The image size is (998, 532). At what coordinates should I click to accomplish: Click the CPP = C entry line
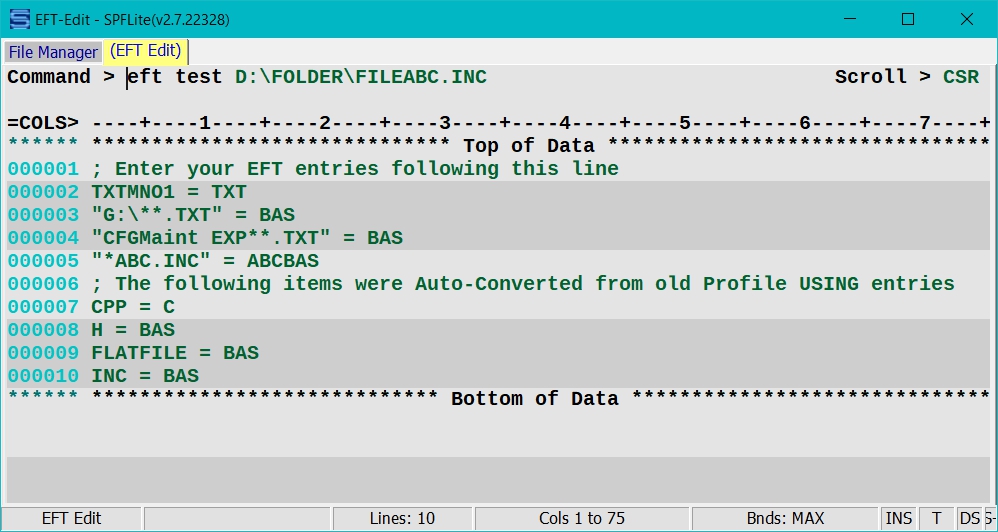pos(133,307)
